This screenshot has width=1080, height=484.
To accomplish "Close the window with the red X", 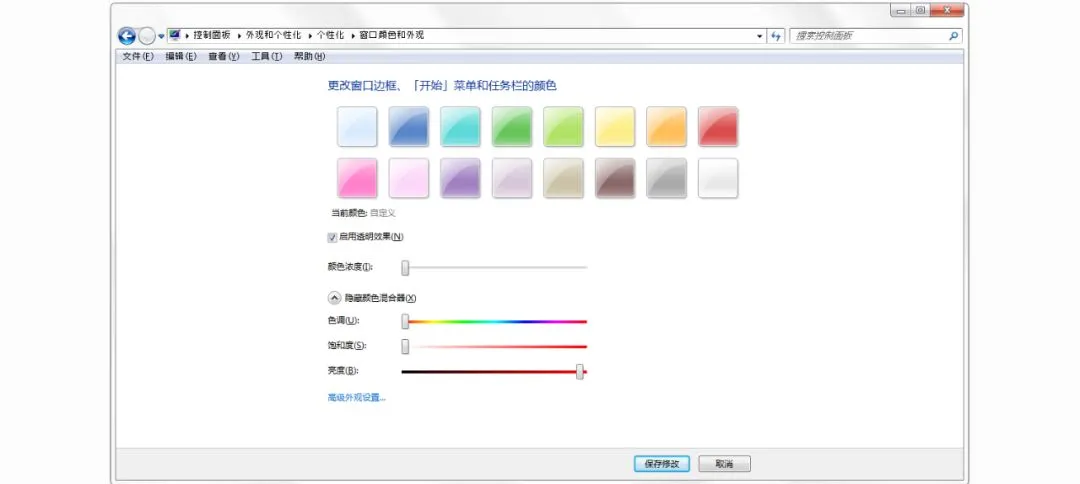I will [x=948, y=10].
